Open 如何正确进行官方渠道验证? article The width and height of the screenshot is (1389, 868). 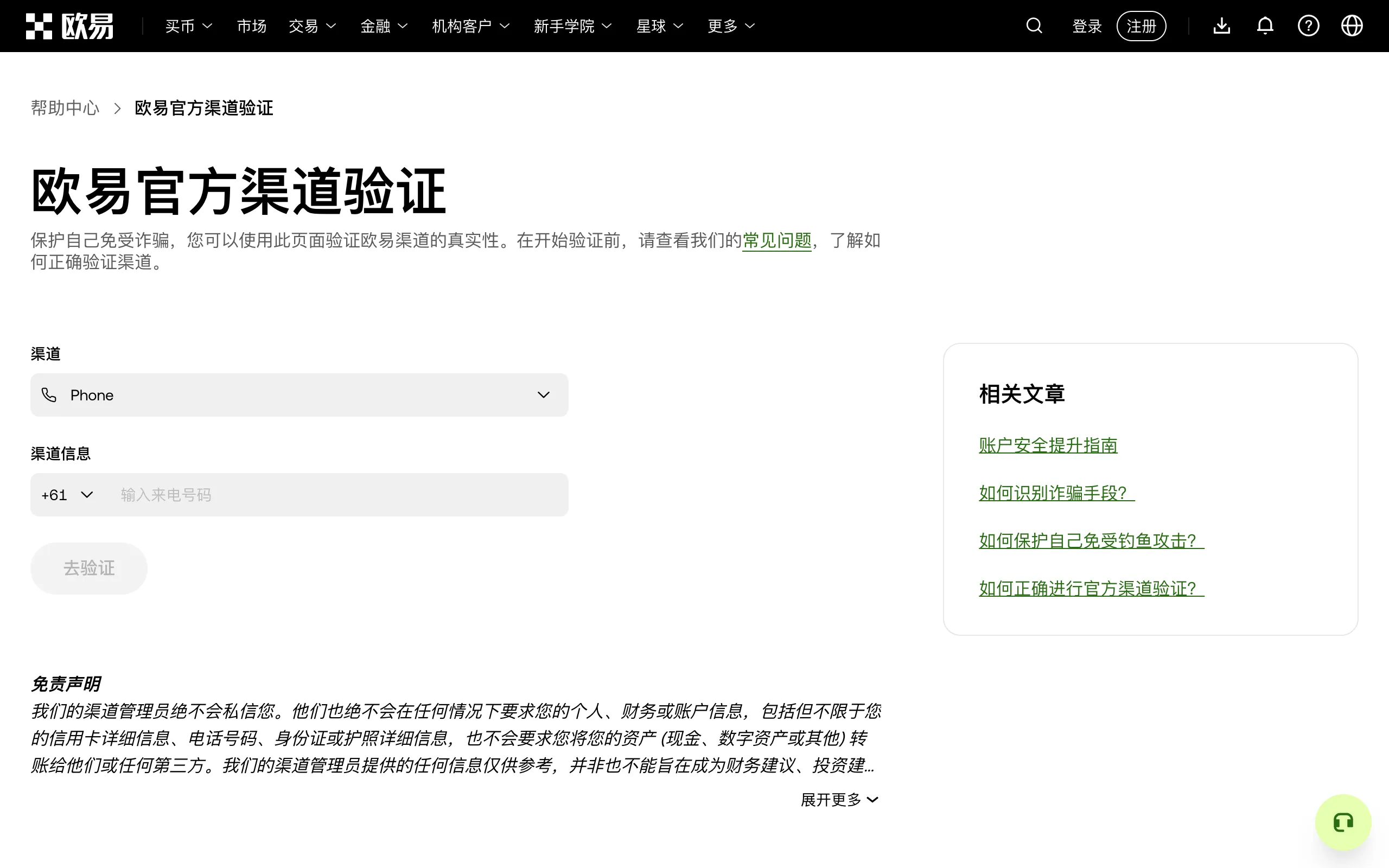[1092, 589]
